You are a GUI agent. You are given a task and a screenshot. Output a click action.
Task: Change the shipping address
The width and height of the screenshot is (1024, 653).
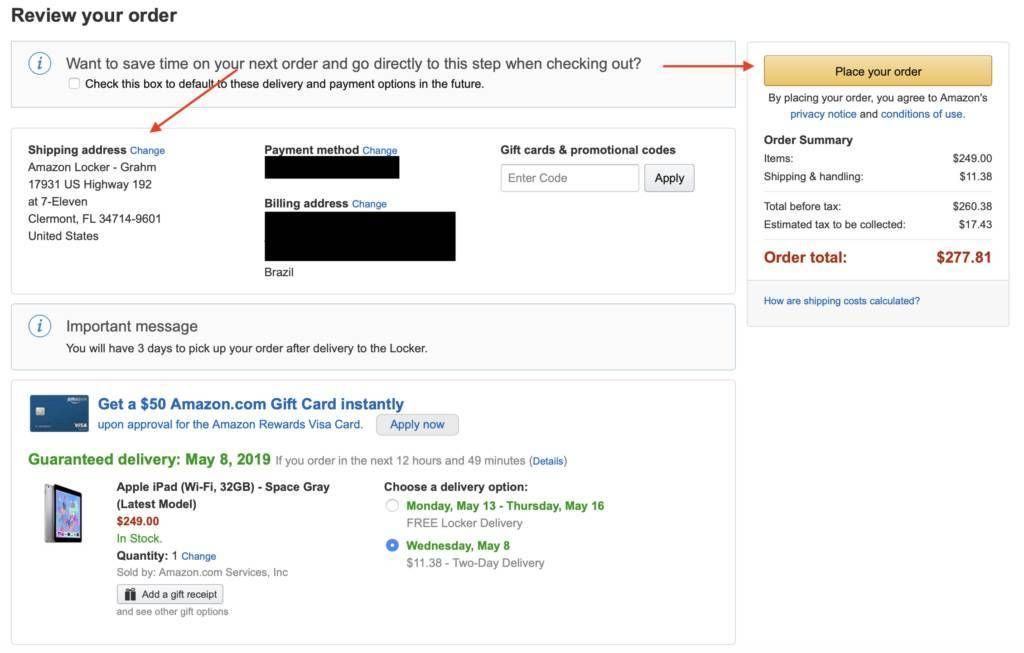point(148,151)
